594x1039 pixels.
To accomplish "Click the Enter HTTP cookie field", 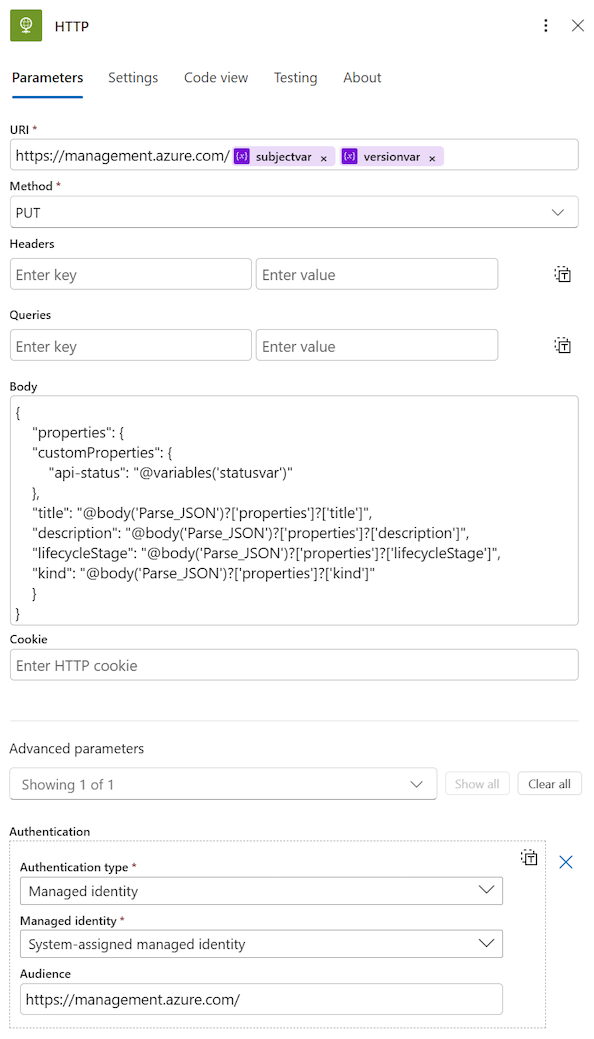I will (295, 664).
